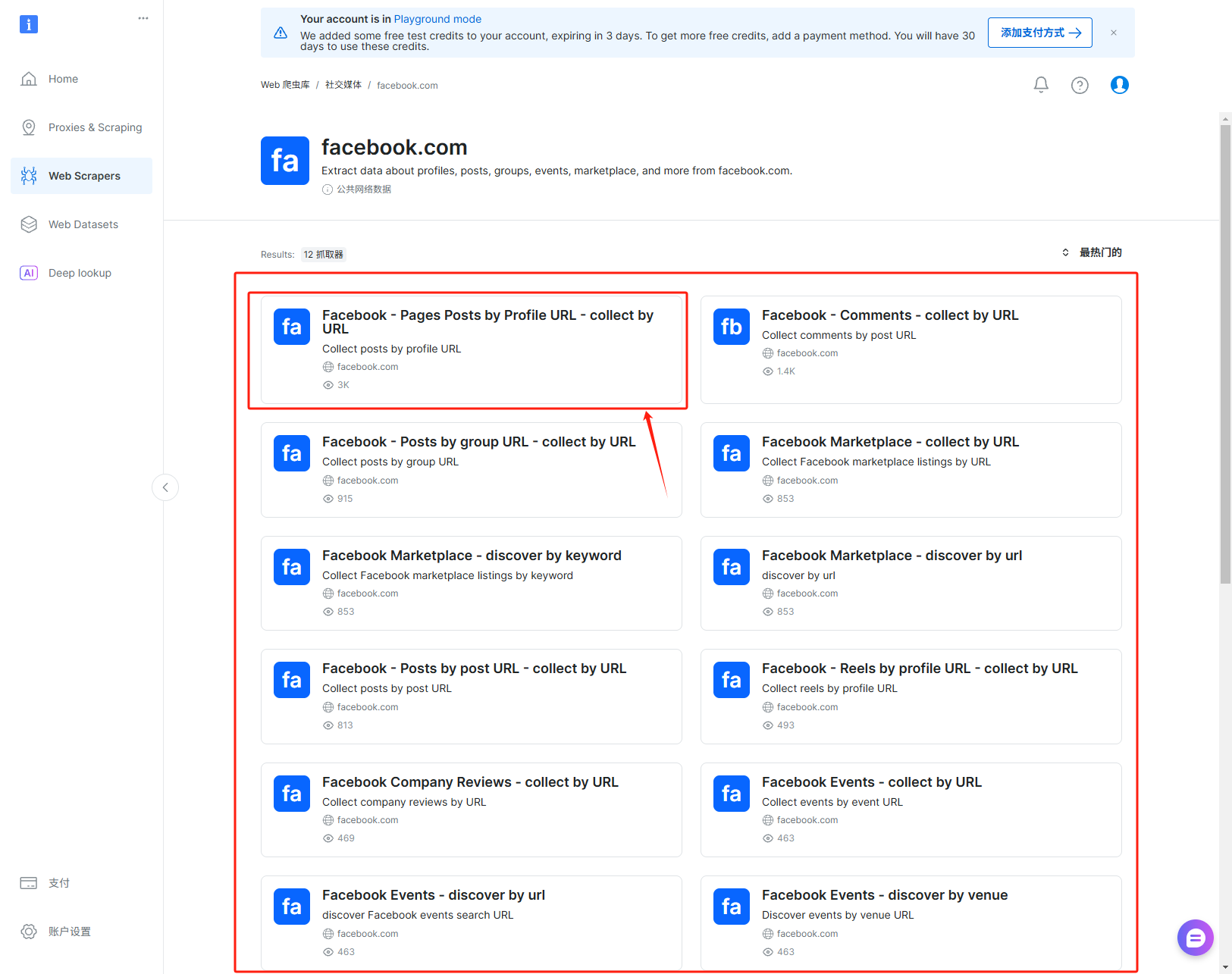1232x974 pixels.
Task: Click fa icon on Company Reviews card
Action: pyautogui.click(x=292, y=794)
